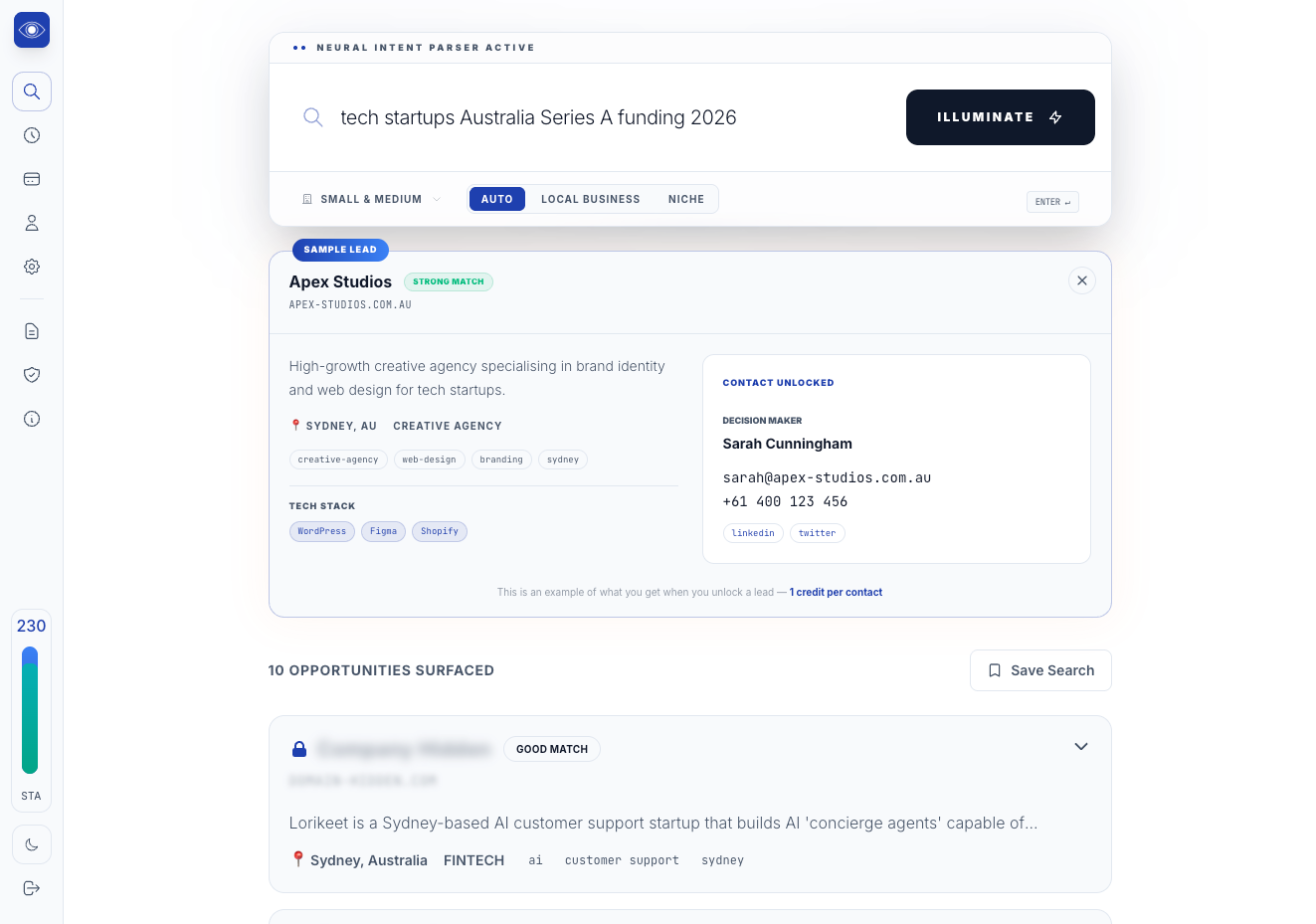
Task: Click the WordPress tech stack chip
Action: 322,531
